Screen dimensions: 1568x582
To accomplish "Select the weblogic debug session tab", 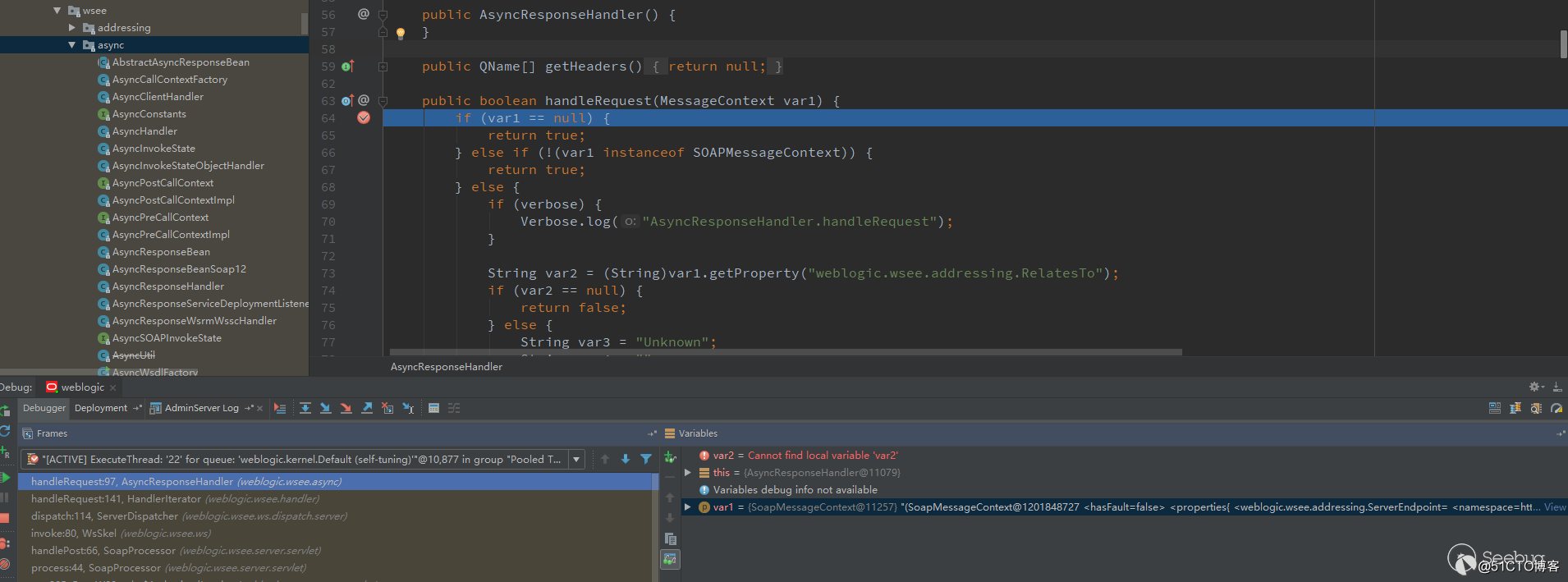I will pos(83,387).
